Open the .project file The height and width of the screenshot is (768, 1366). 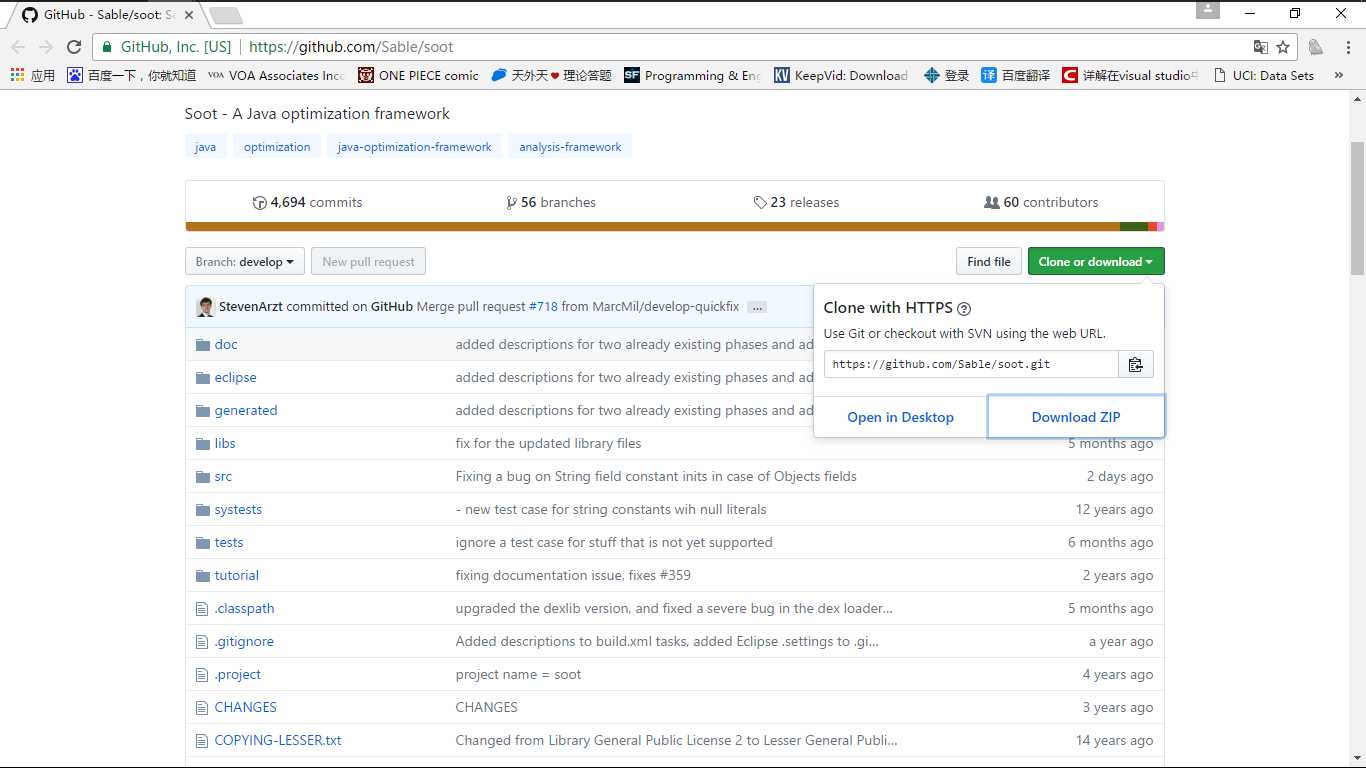[x=238, y=675]
